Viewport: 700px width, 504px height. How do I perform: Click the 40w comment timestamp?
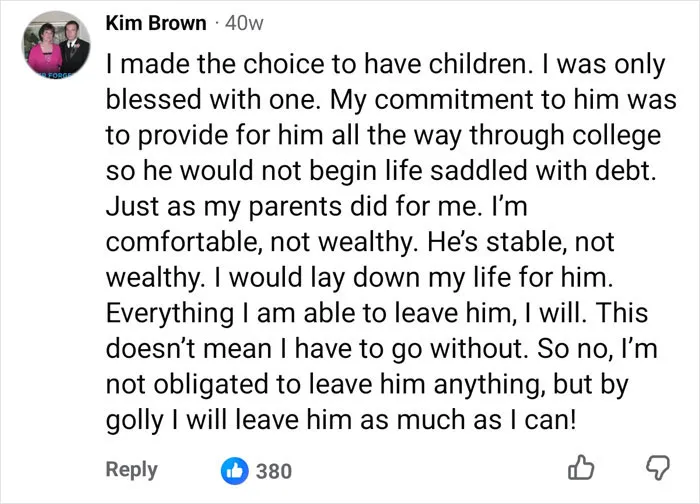click(x=244, y=23)
